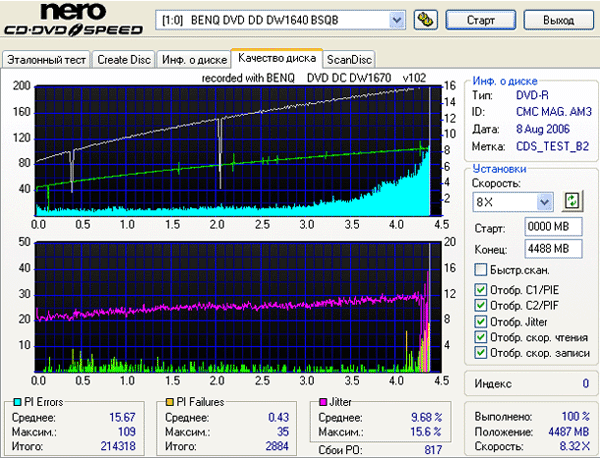The width and height of the screenshot is (600, 458).
Task: Toggle the Отобр. скор. записи checkbox
Action: (x=481, y=353)
